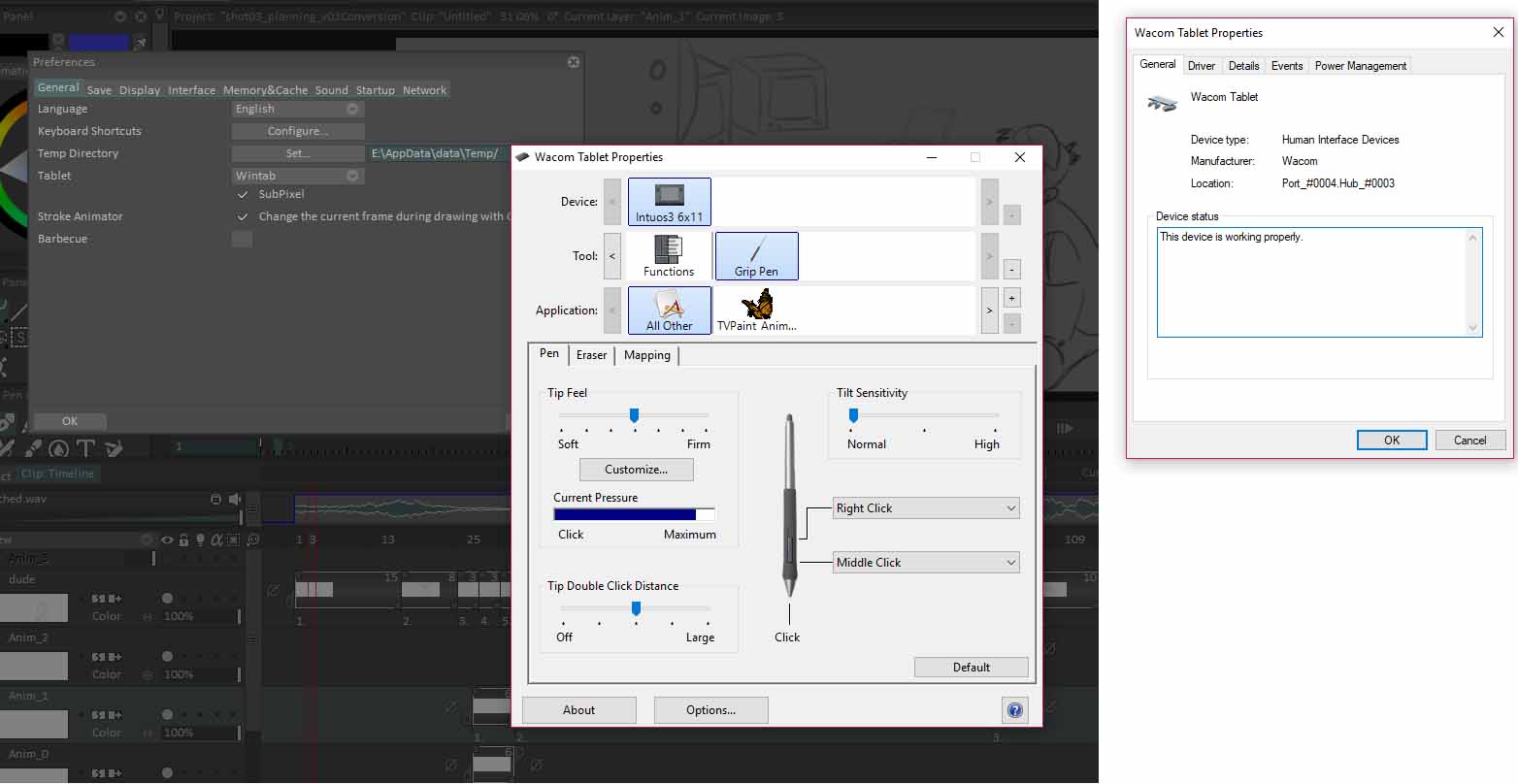The width and height of the screenshot is (1518, 784).
Task: Click the Tip Double Click Distance slider handle
Action: (636, 608)
